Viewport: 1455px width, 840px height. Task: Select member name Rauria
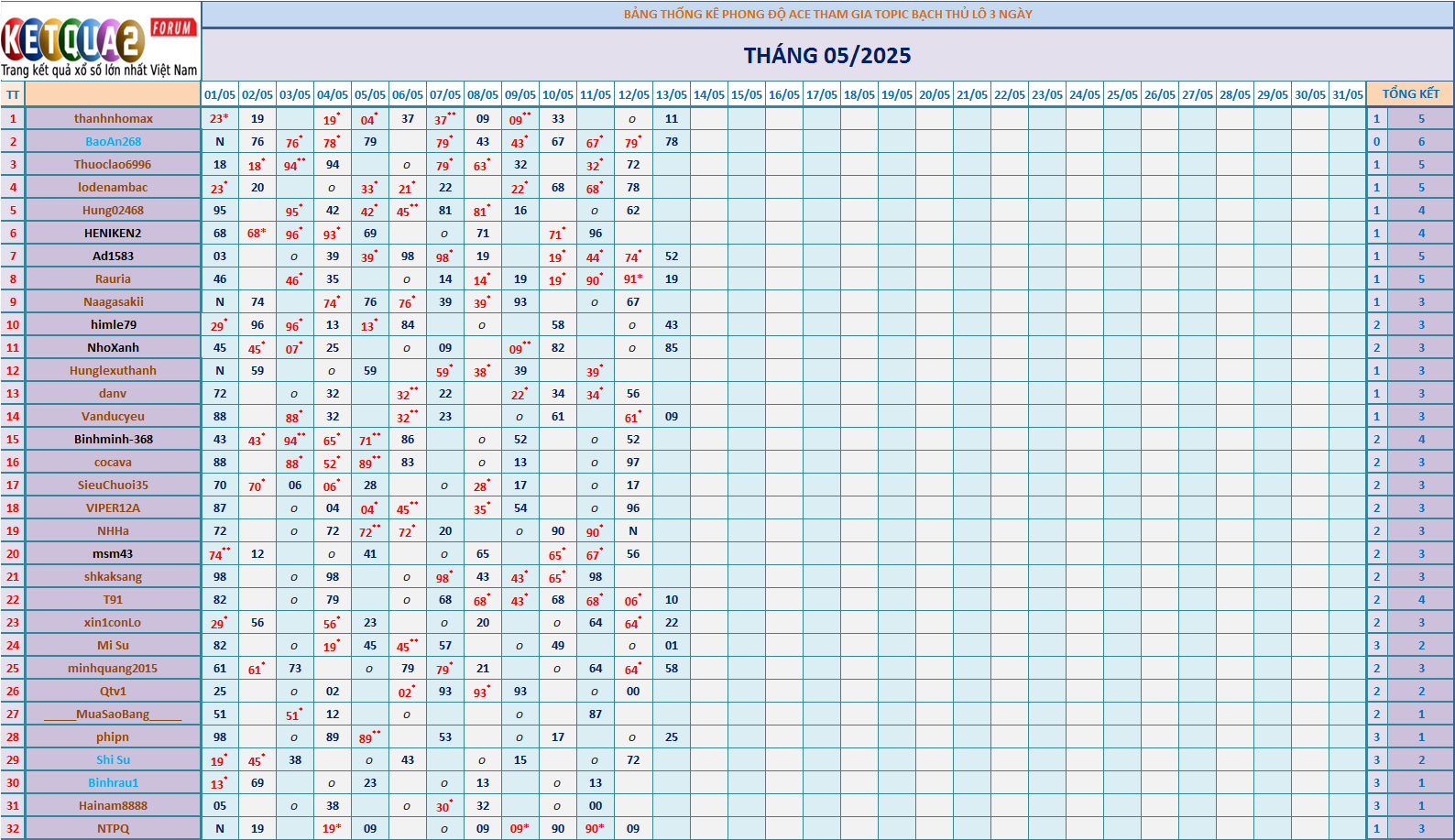(113, 278)
